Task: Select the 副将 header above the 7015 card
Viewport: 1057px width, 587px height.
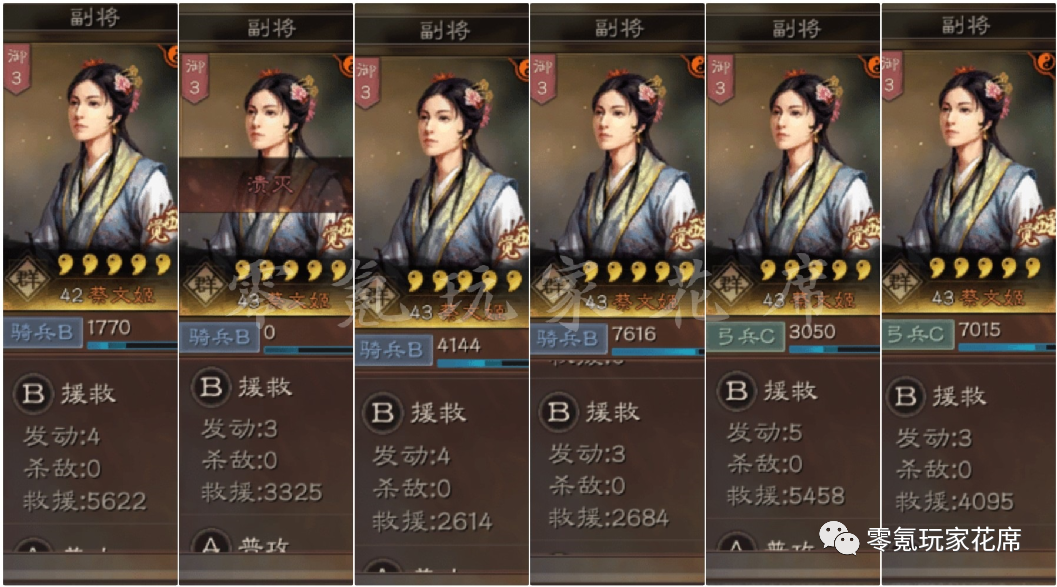Action: [965, 26]
